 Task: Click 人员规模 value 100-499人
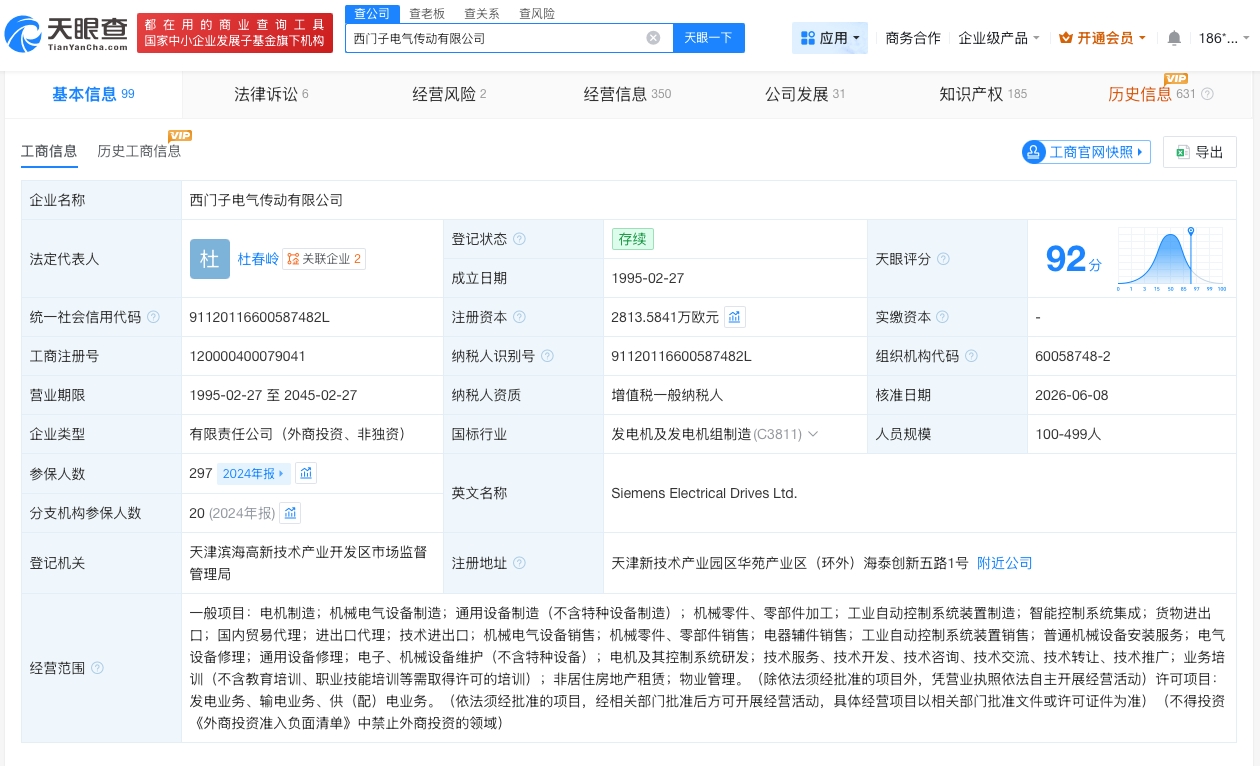[x=1068, y=434]
